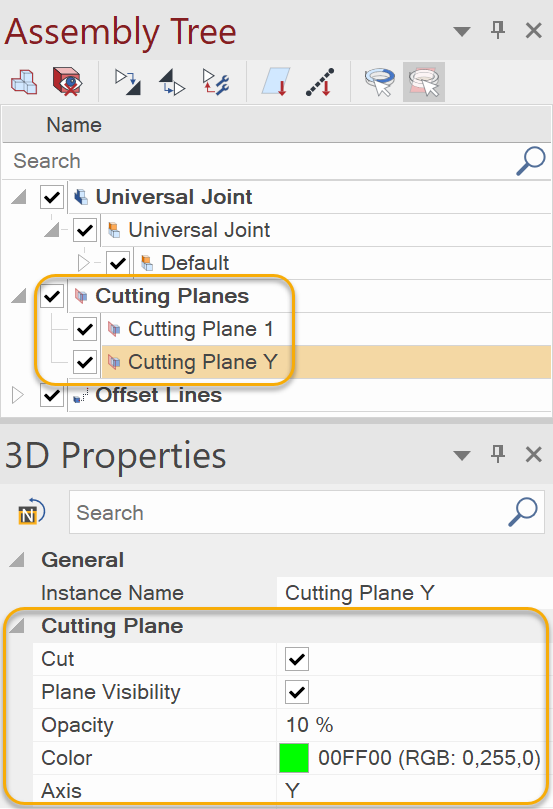Click the cutting line from points icon
The image size is (553, 809).
click(320, 82)
